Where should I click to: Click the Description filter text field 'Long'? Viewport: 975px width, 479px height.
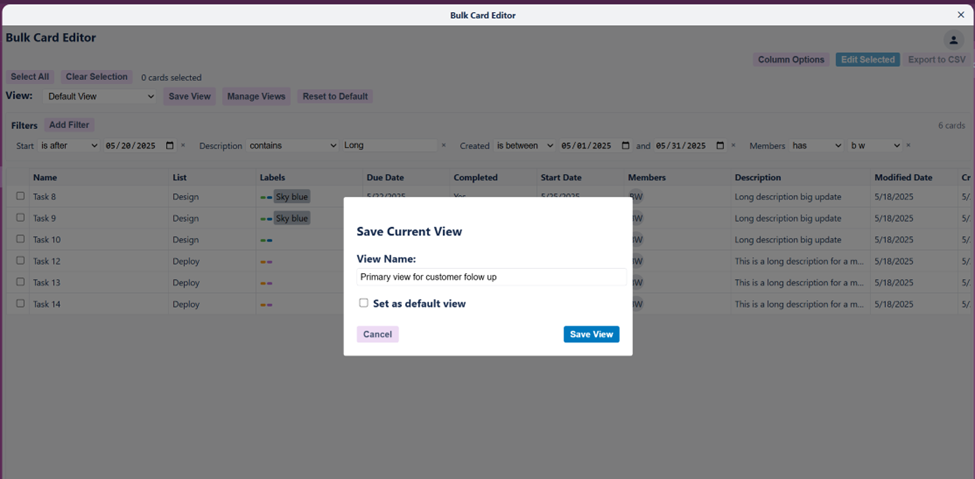(x=389, y=146)
